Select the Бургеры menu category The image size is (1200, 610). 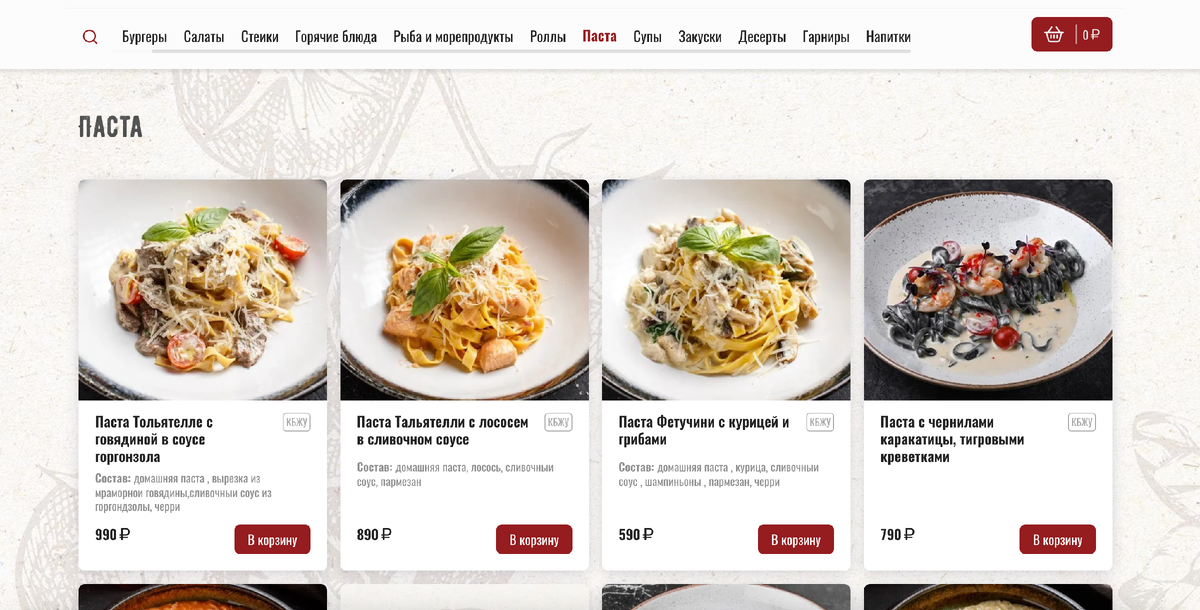(145, 37)
